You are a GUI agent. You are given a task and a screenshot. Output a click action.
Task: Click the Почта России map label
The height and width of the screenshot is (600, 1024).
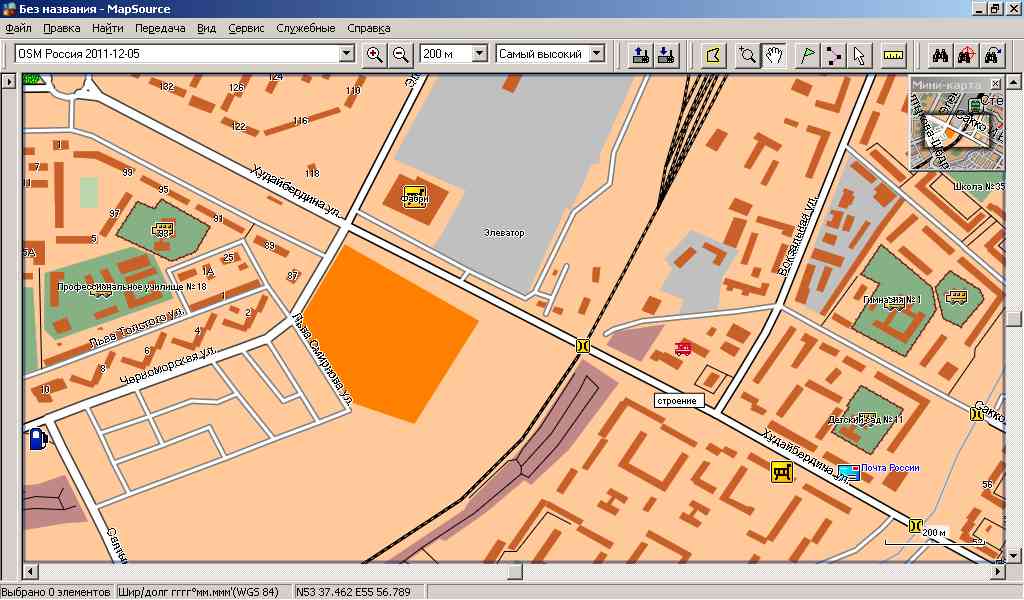pos(890,468)
